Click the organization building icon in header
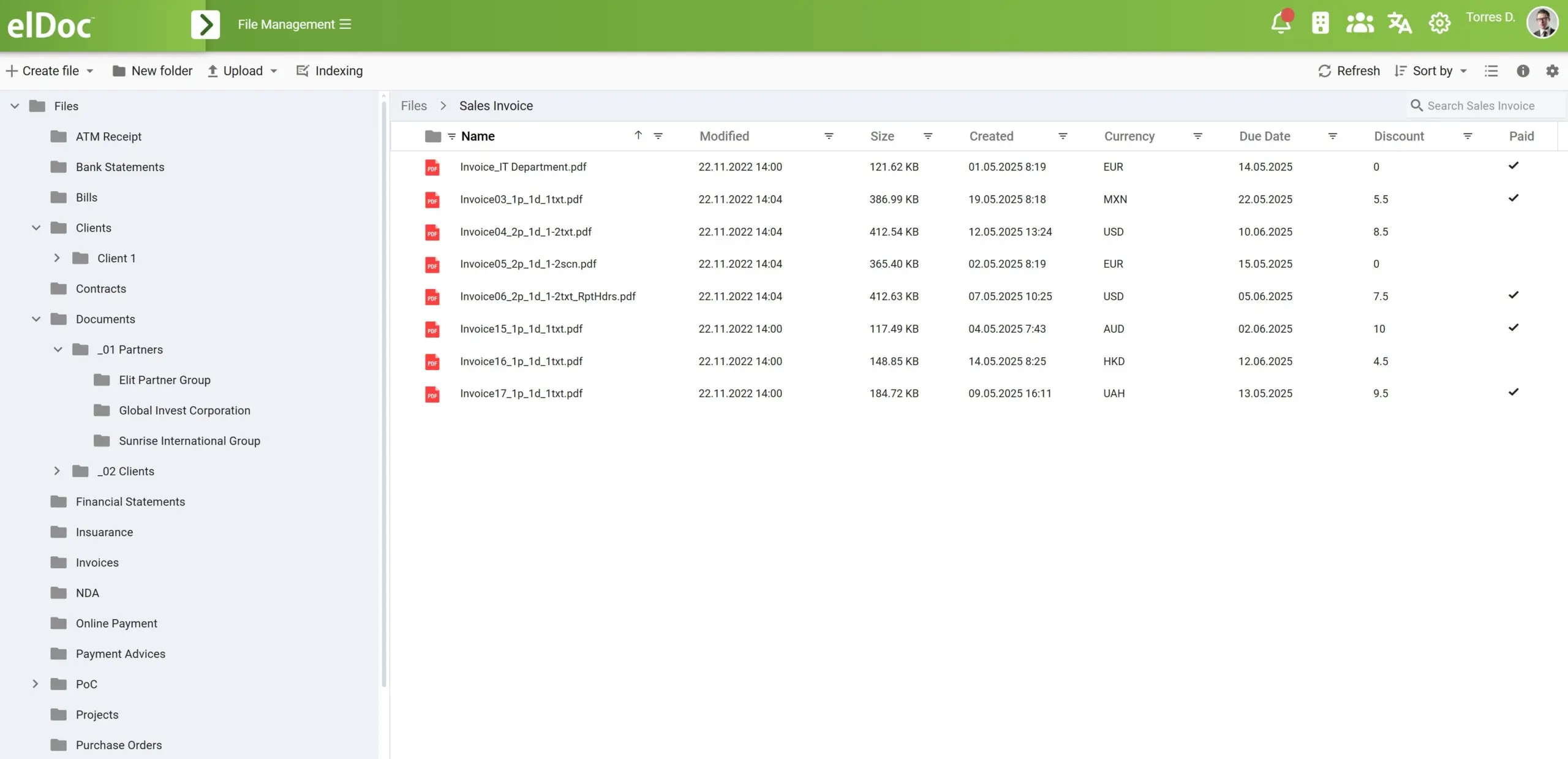 coord(1320,24)
